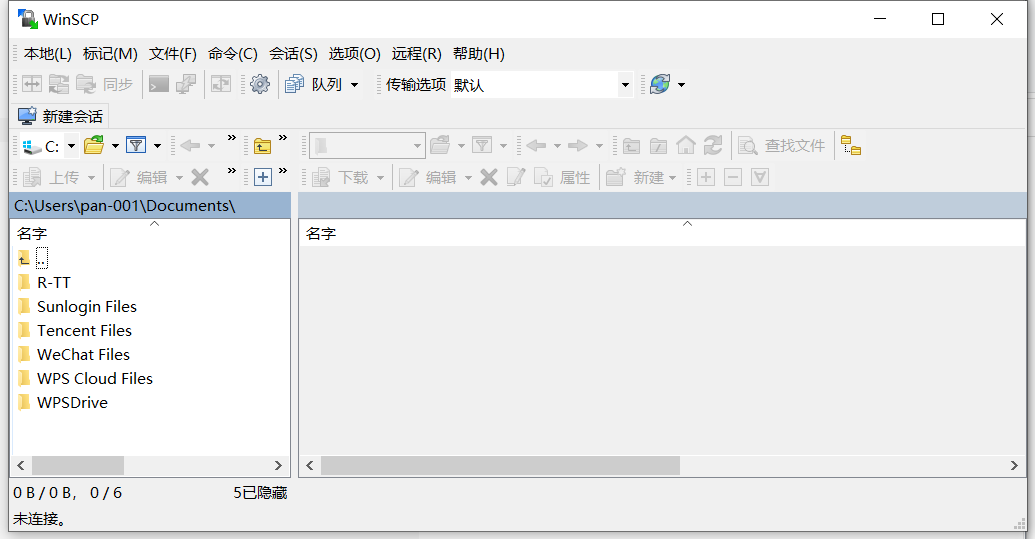Click the Queue icon in toolbar
The width and height of the screenshot is (1035, 539).
tap(294, 84)
